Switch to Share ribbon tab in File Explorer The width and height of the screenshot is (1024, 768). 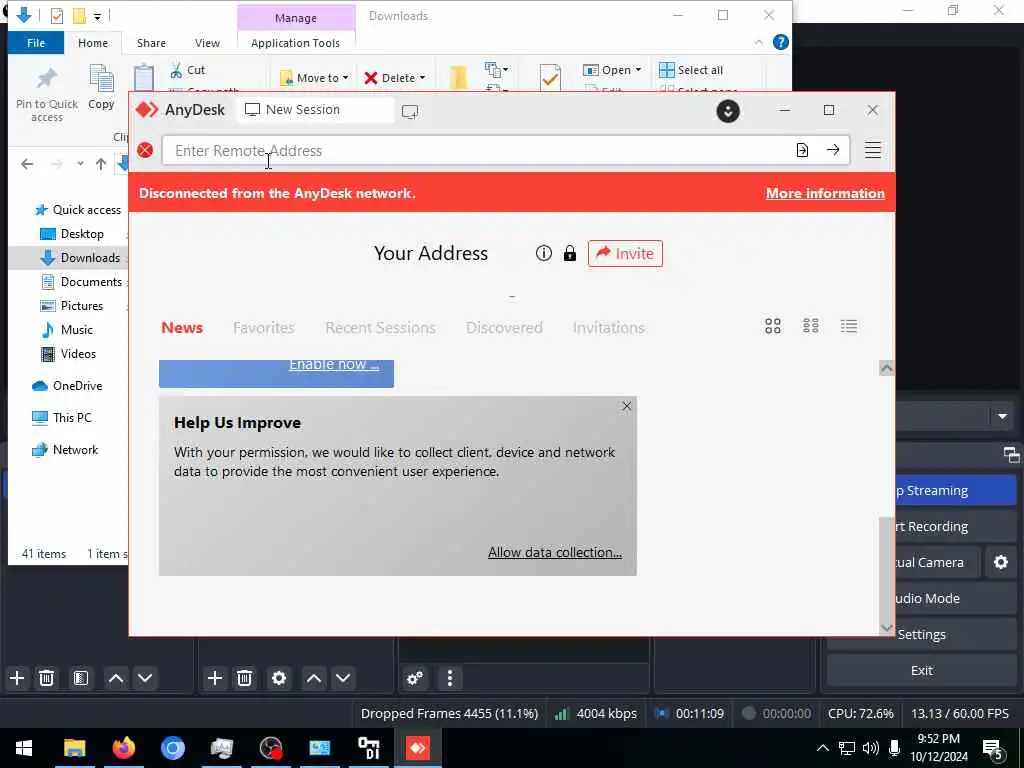pos(151,43)
